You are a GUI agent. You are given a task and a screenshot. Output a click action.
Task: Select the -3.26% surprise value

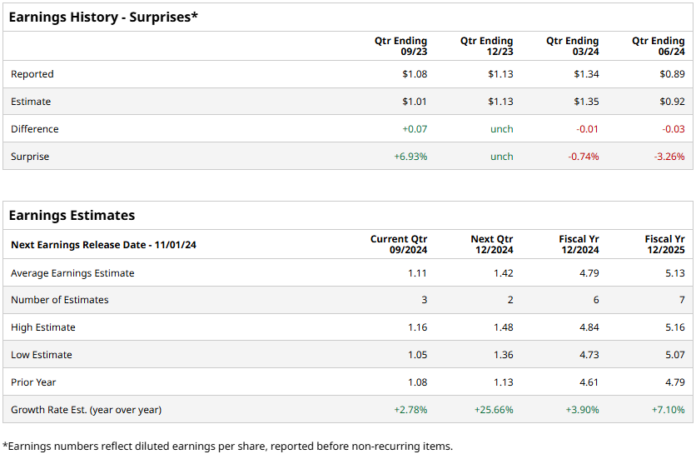pos(667,156)
